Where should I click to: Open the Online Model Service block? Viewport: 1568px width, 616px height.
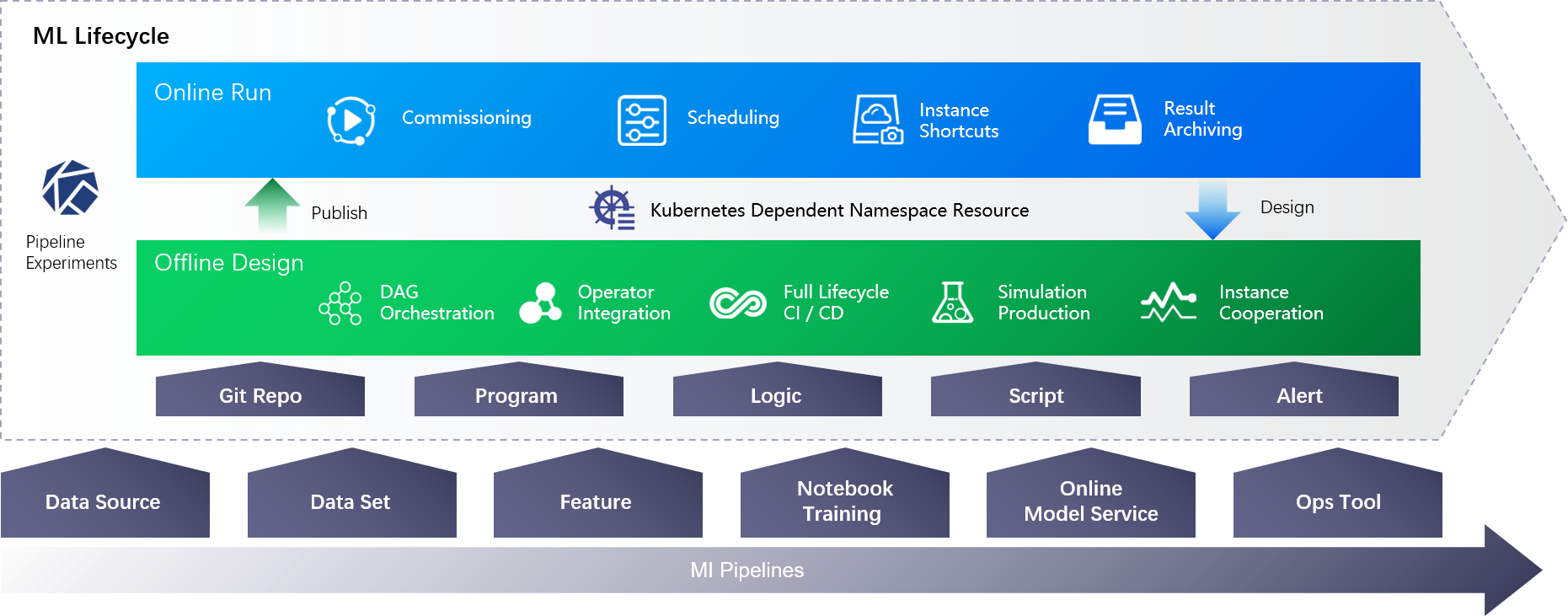pyautogui.click(x=1091, y=493)
